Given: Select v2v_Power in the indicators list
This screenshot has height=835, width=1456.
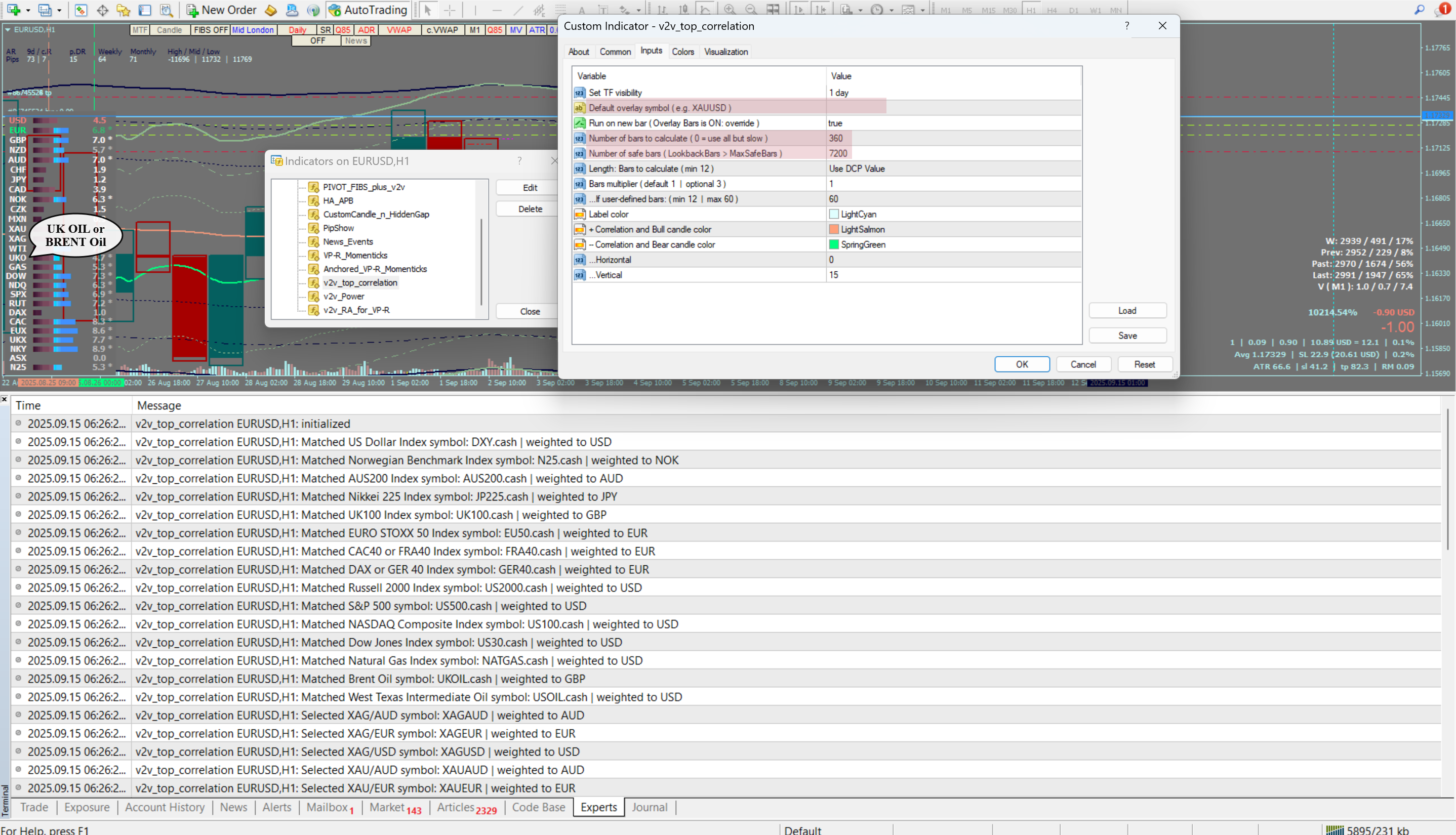Looking at the screenshot, I should click(344, 297).
